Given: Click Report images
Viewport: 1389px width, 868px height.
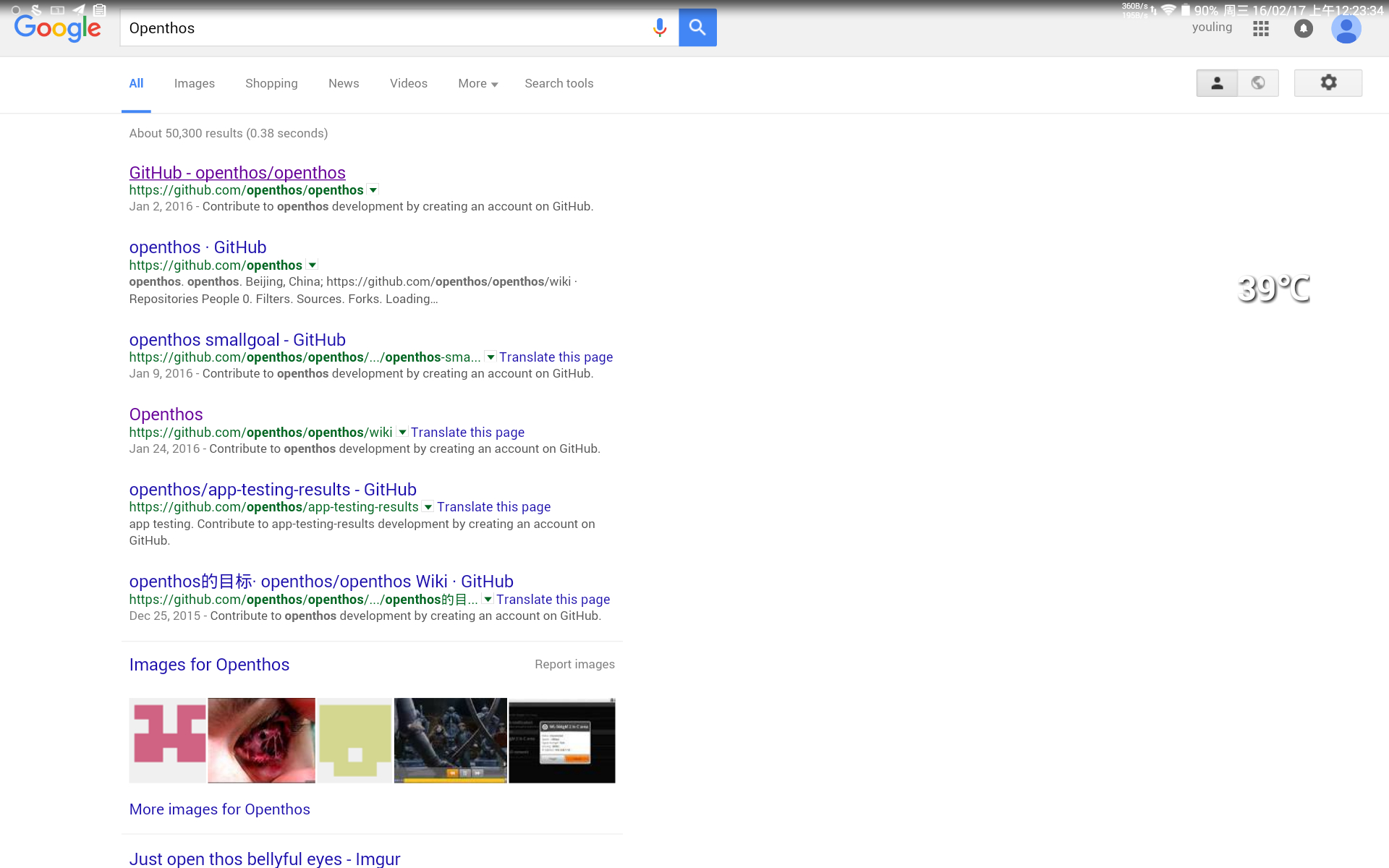Looking at the screenshot, I should coord(574,664).
